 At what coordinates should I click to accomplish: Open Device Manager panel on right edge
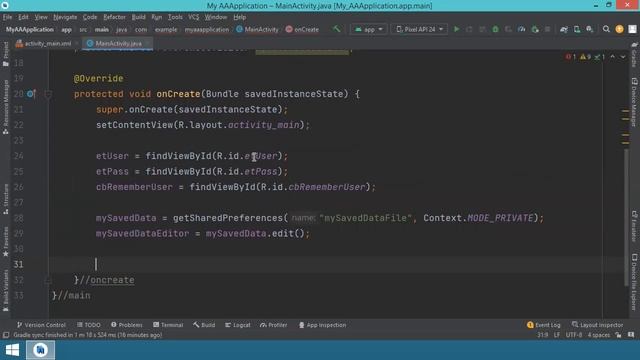(634, 102)
